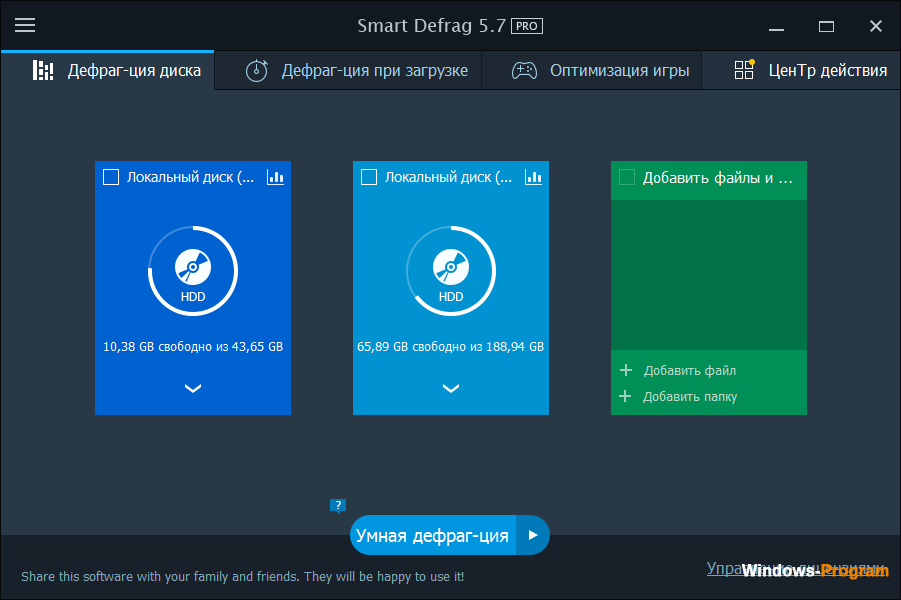Image resolution: width=901 pixels, height=600 pixels.
Task: Select 10,38 GB свободно из 43,65 GB text
Action: coord(193,347)
